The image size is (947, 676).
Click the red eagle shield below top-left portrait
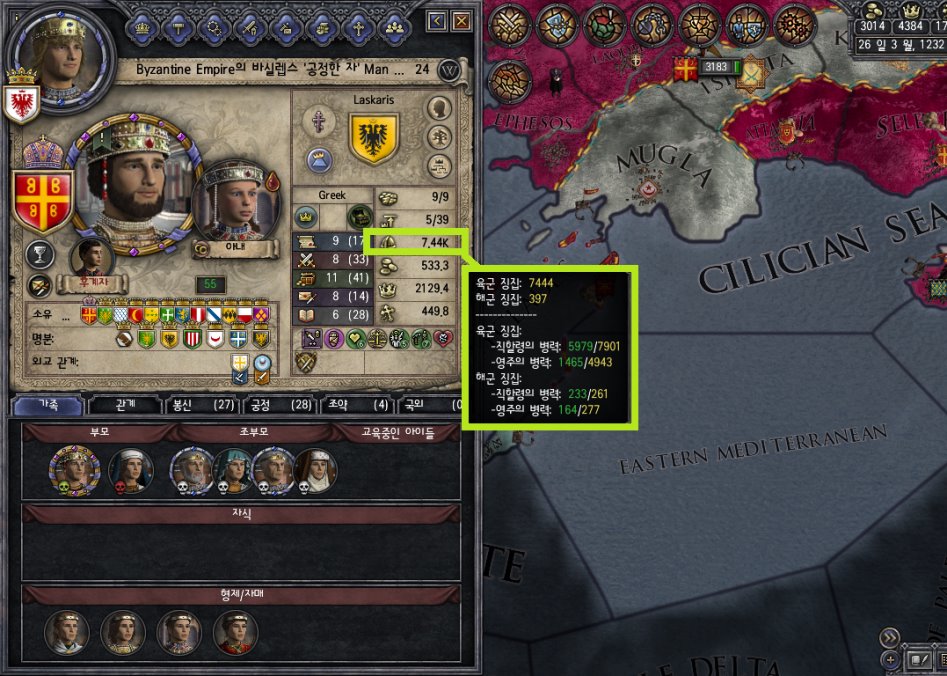21,105
